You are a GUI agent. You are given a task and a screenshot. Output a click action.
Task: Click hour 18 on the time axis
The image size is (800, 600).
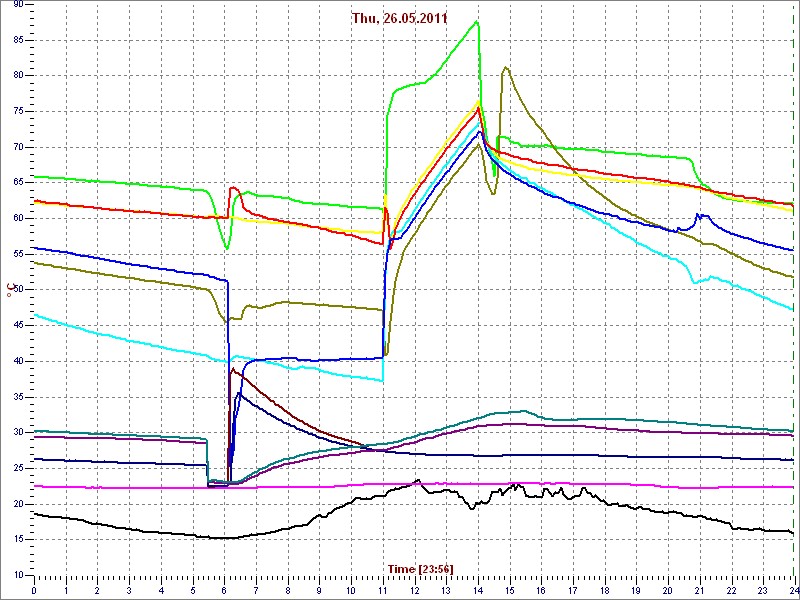(605, 591)
